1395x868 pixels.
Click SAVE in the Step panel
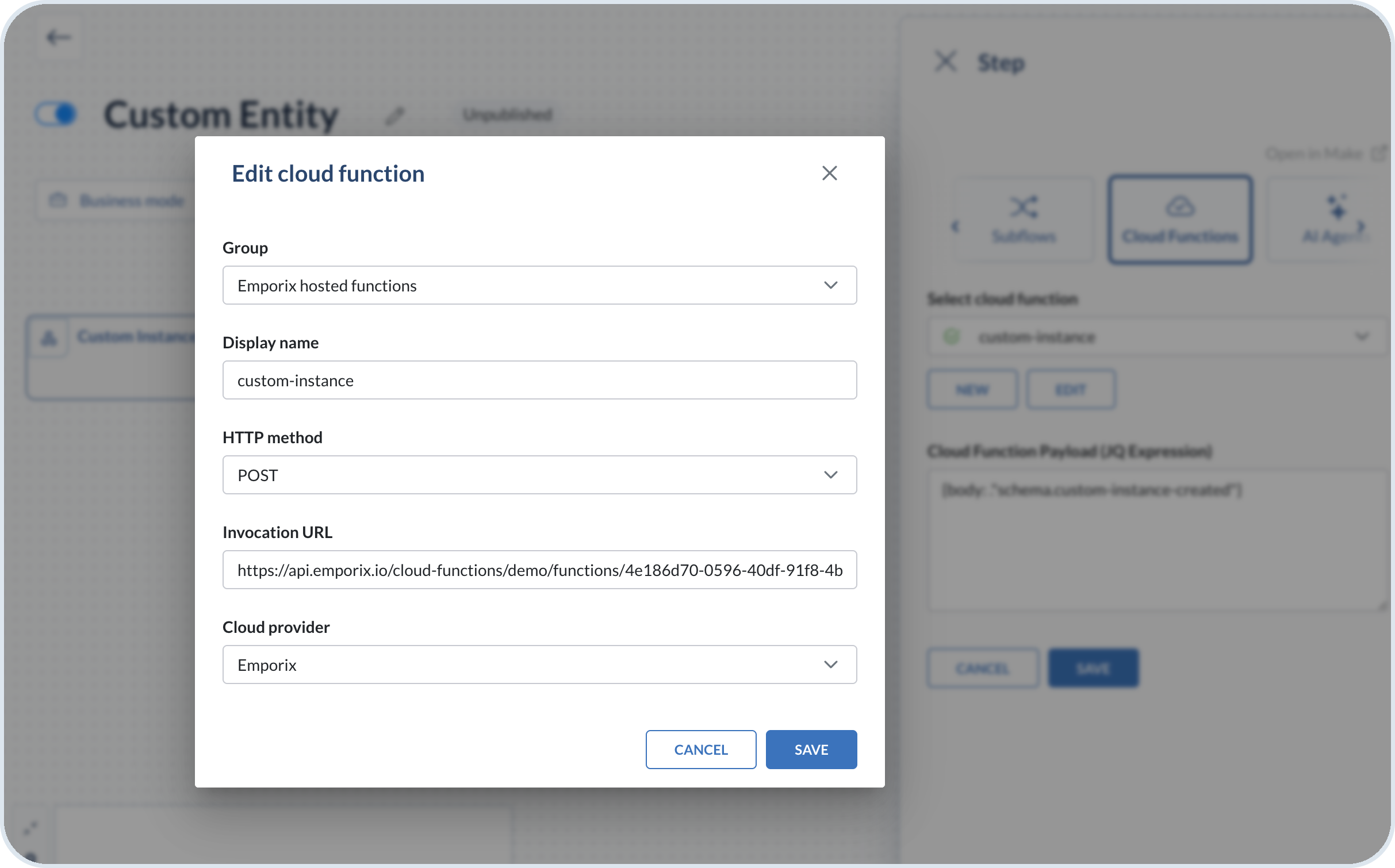(1093, 668)
